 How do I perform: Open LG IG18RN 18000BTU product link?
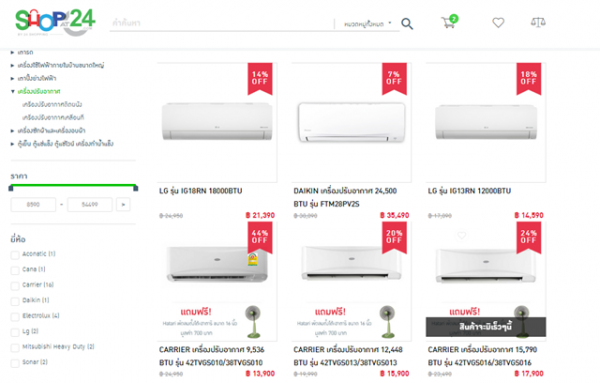(x=201, y=191)
